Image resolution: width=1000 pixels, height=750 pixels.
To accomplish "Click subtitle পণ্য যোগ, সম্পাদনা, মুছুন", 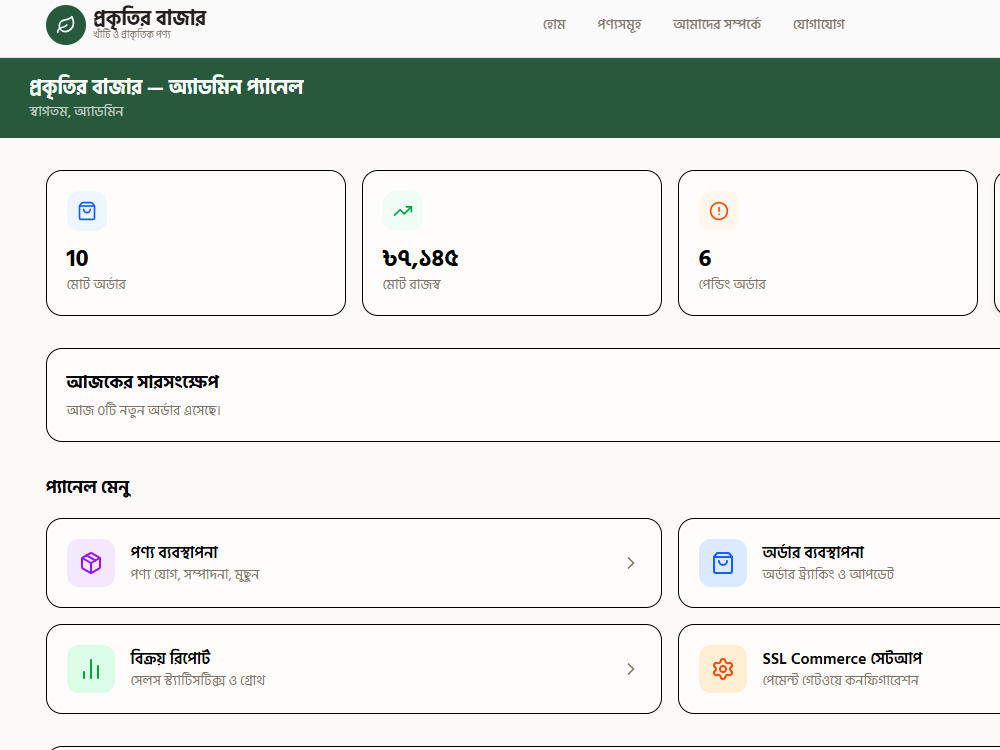I will pos(195,574).
